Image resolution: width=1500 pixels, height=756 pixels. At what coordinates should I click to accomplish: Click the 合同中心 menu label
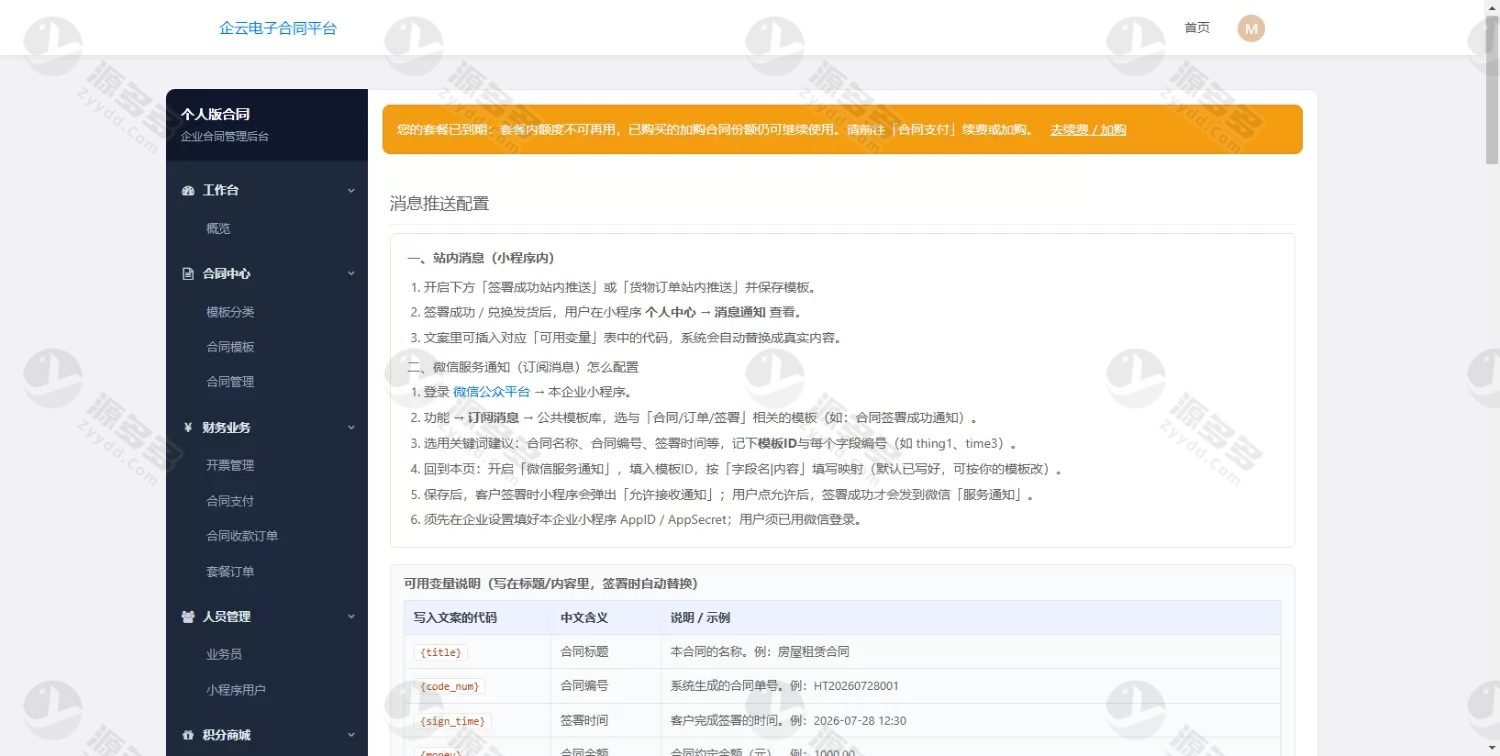click(226, 273)
